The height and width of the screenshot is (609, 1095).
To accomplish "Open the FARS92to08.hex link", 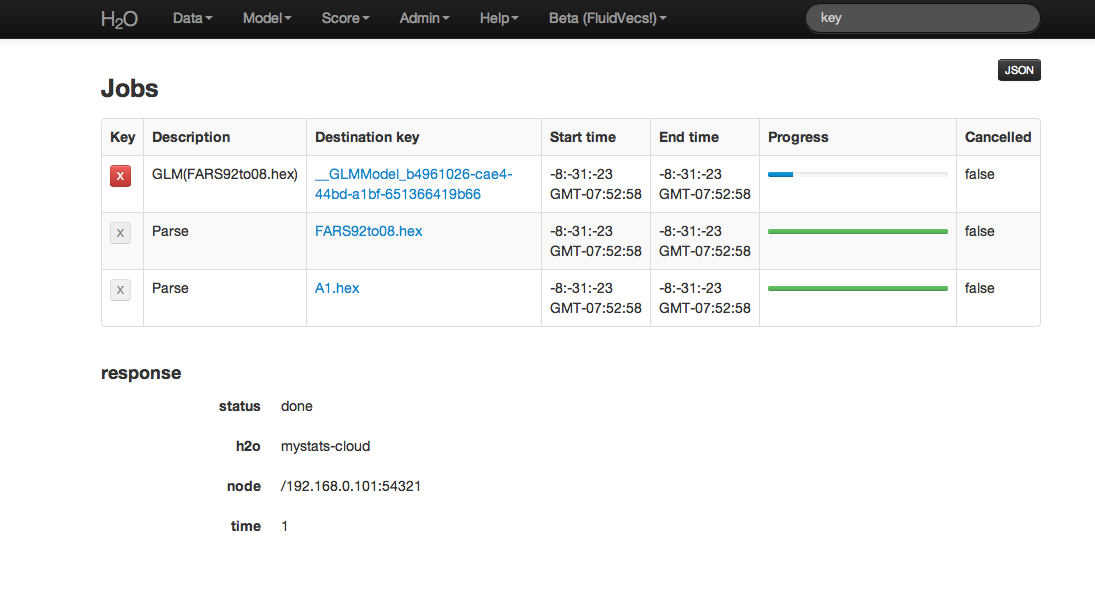I will pos(368,231).
